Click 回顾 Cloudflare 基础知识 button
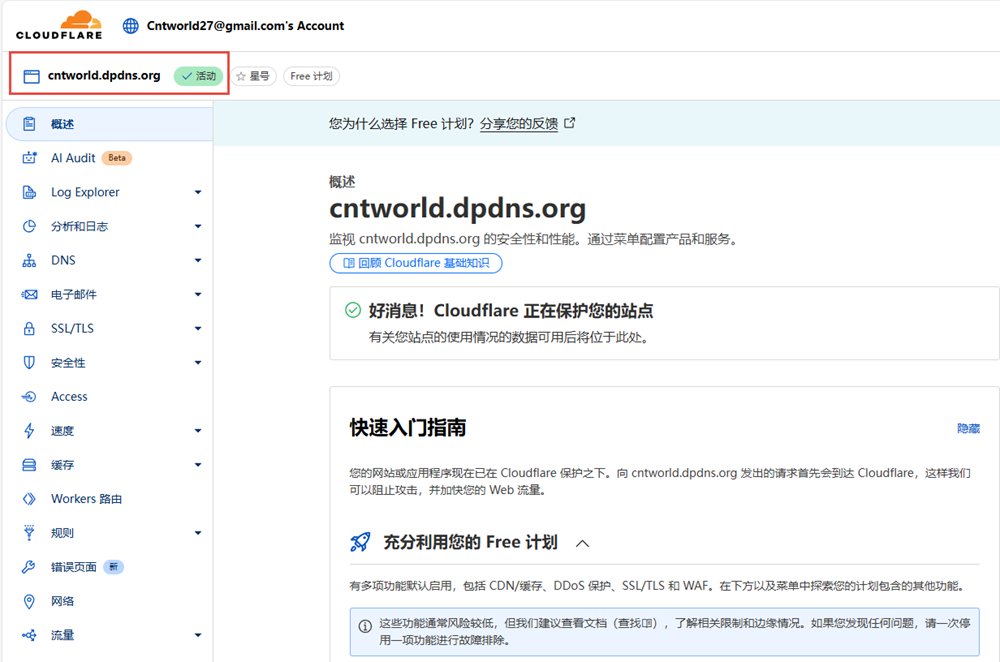This screenshot has height=662, width=1000. point(416,263)
